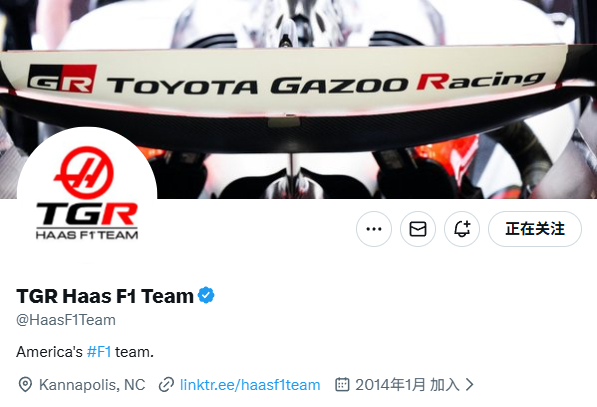597x407 pixels.
Task: Open the TGR Haas F1 Team profile picture
Action: (87, 194)
